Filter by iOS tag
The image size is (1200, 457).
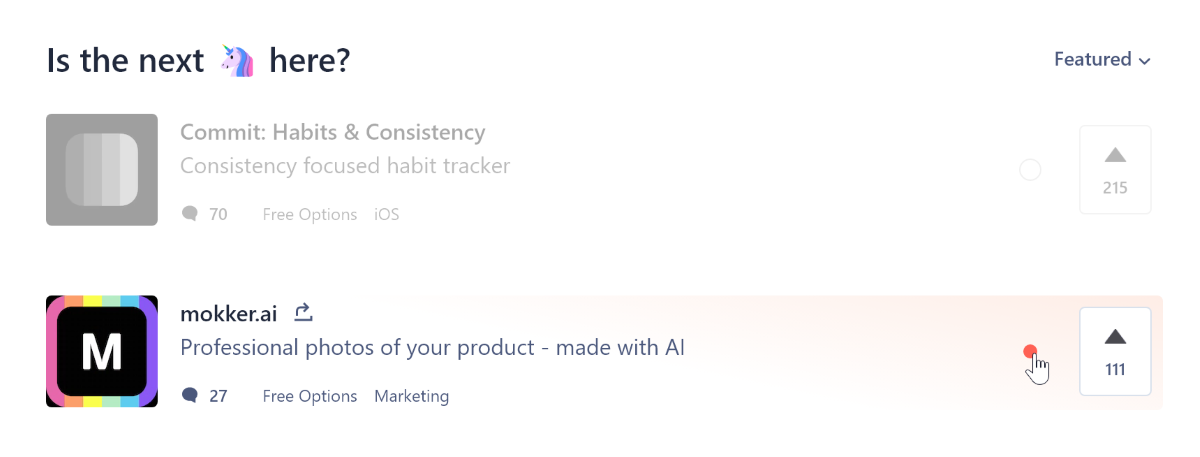tap(387, 214)
